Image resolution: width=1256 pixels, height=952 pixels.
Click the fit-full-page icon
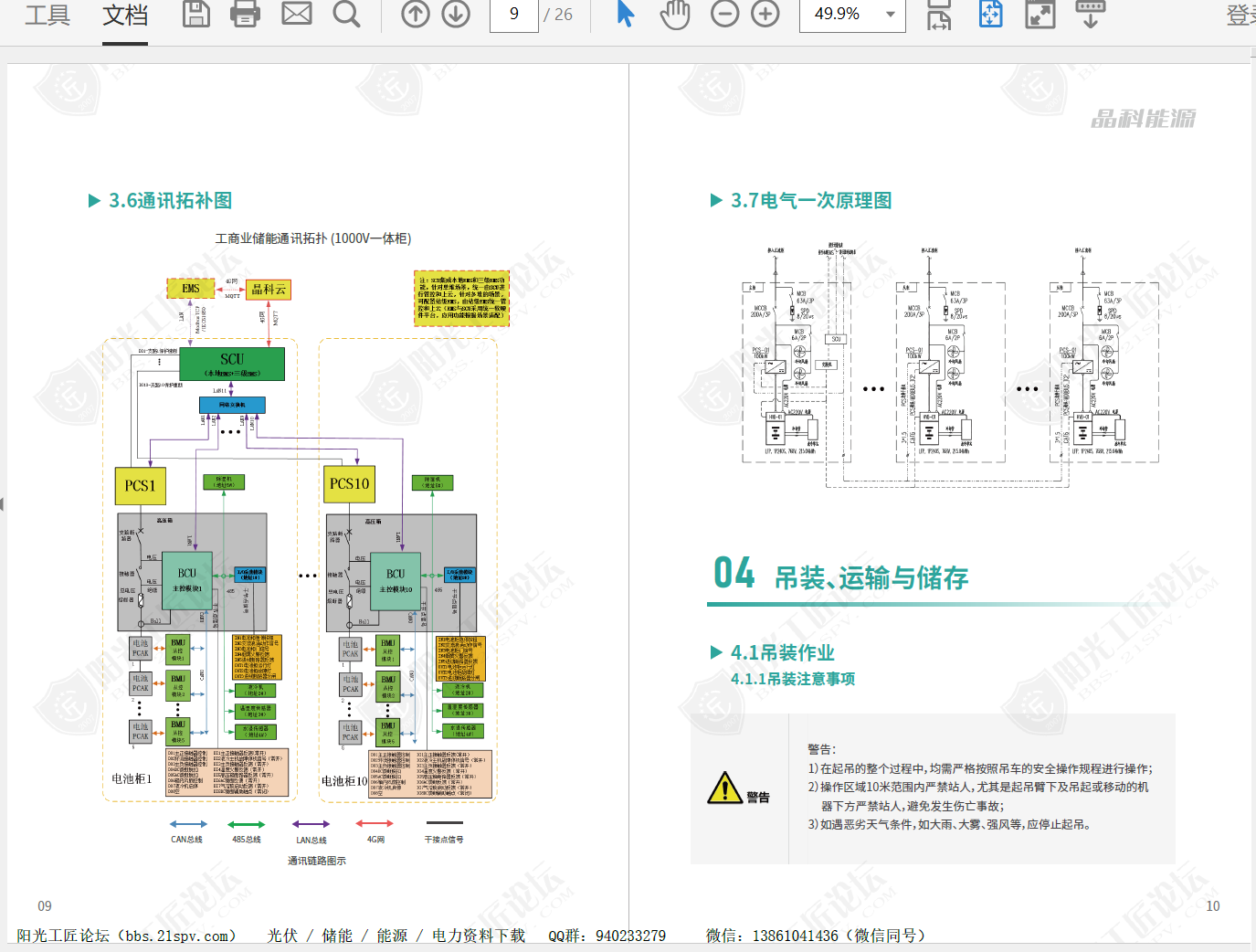[x=990, y=14]
